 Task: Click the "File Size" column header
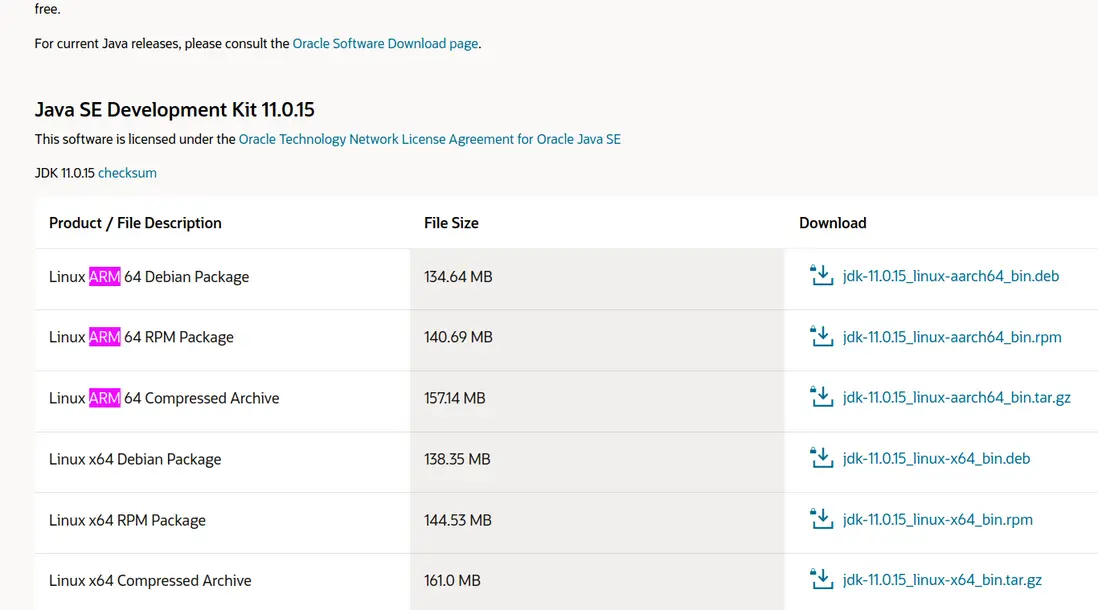tap(451, 223)
